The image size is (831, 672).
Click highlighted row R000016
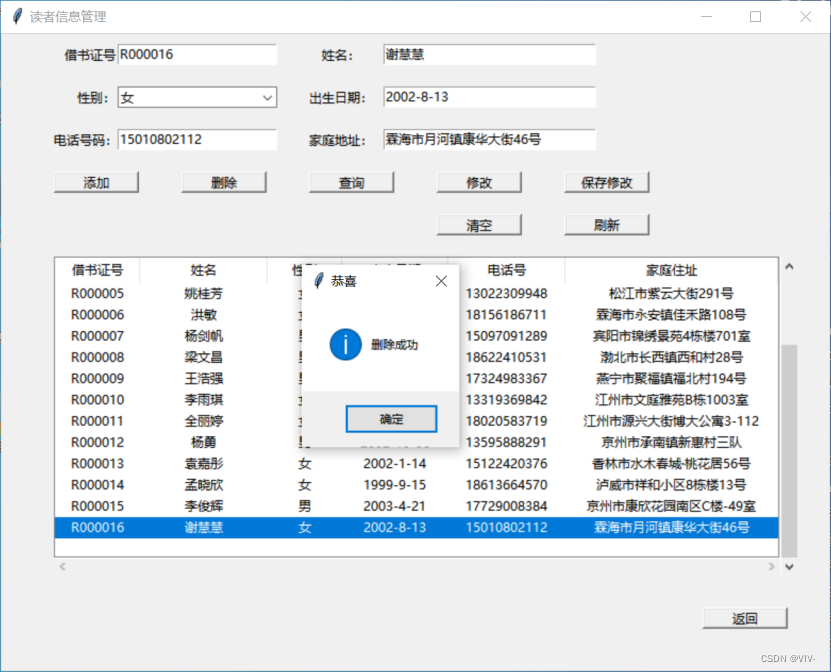point(417,527)
